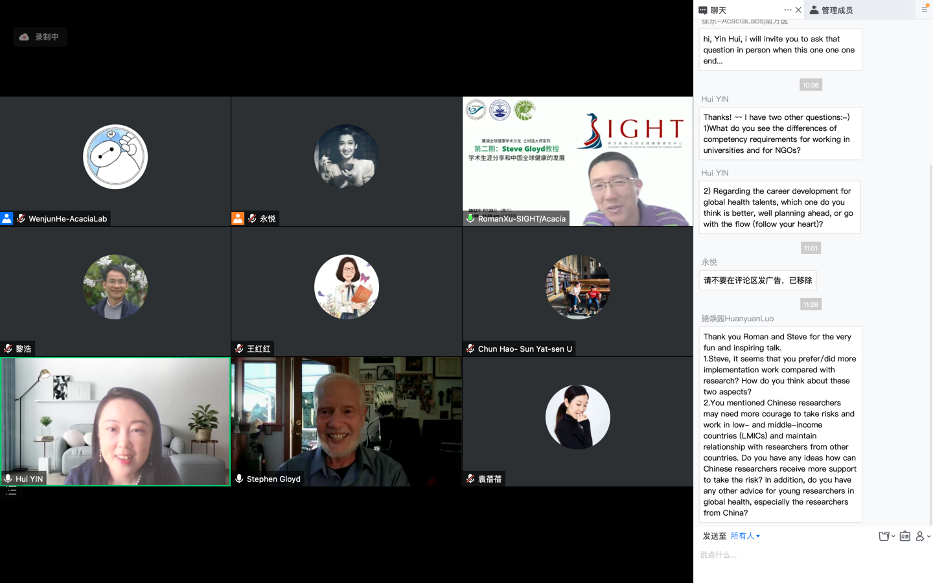This screenshot has height=584, width=934.
Task: Click the orange co-host icon beside 永悦
Action: tap(238, 218)
